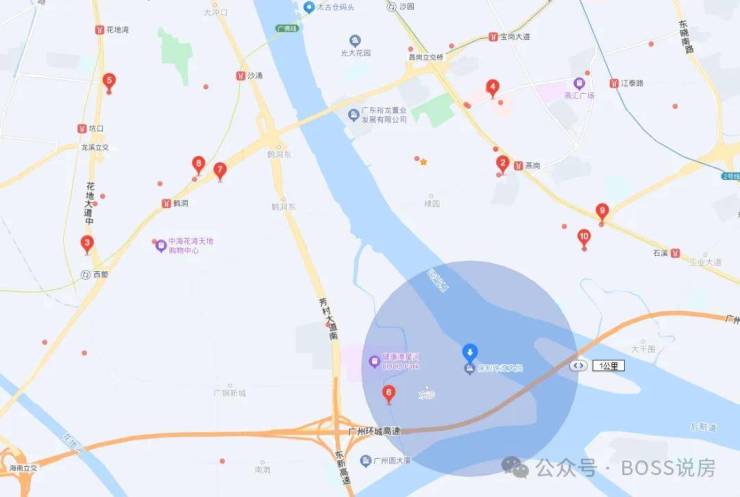This screenshot has height=497, width=740.
Task: Click red map pin number 3
Action: 87,244
